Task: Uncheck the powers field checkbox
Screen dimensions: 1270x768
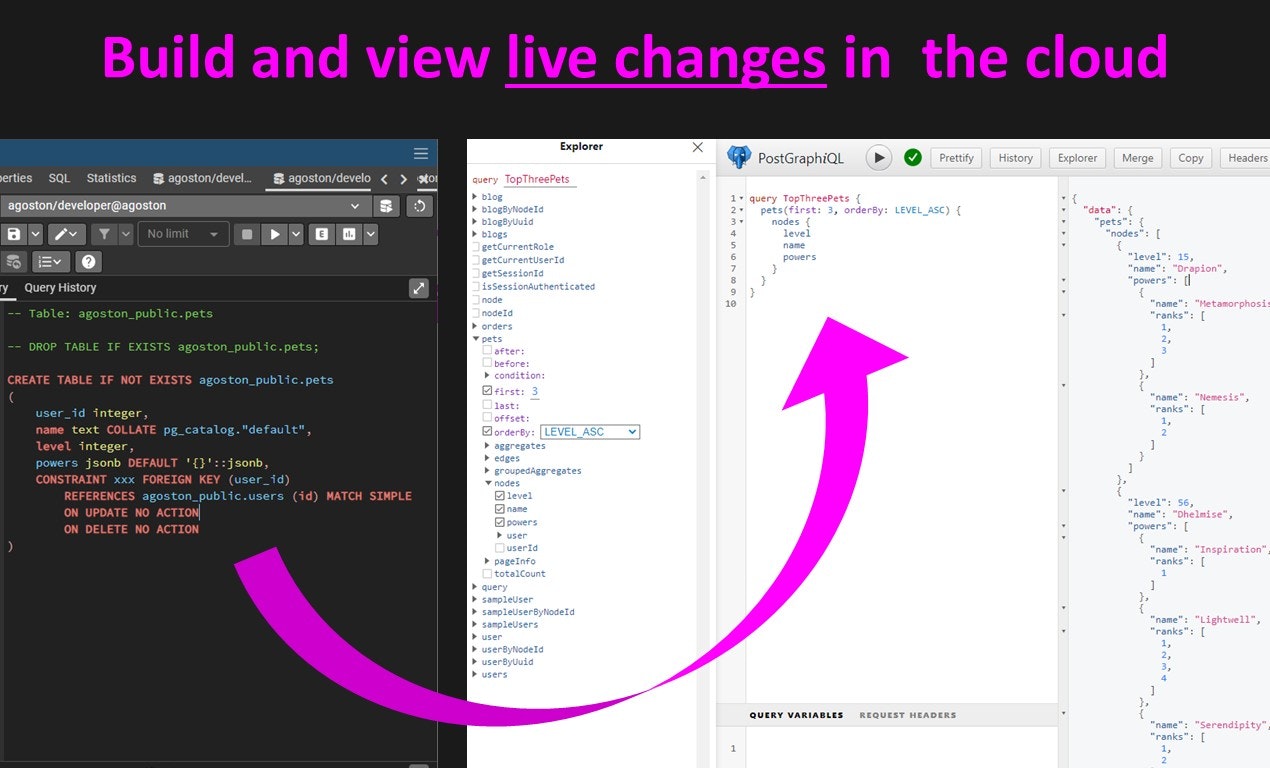Action: point(500,522)
